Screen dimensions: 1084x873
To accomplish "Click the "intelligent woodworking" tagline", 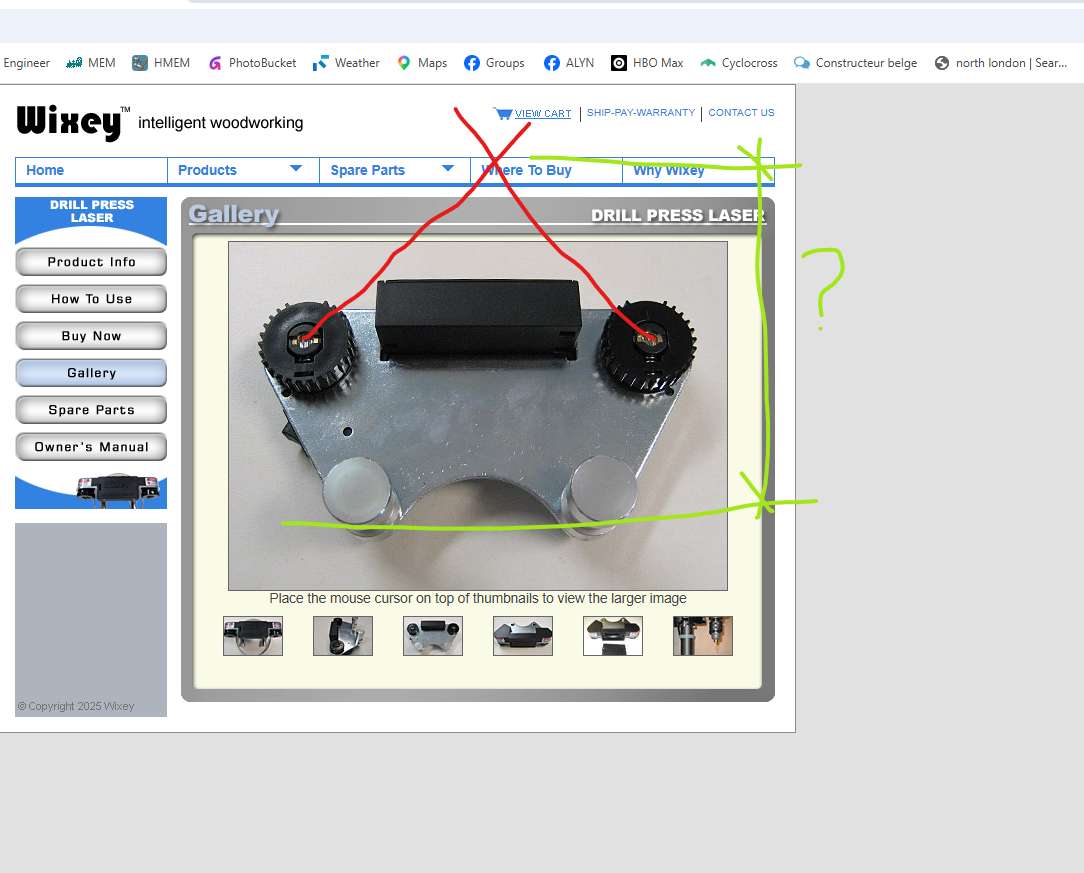I will (221, 123).
